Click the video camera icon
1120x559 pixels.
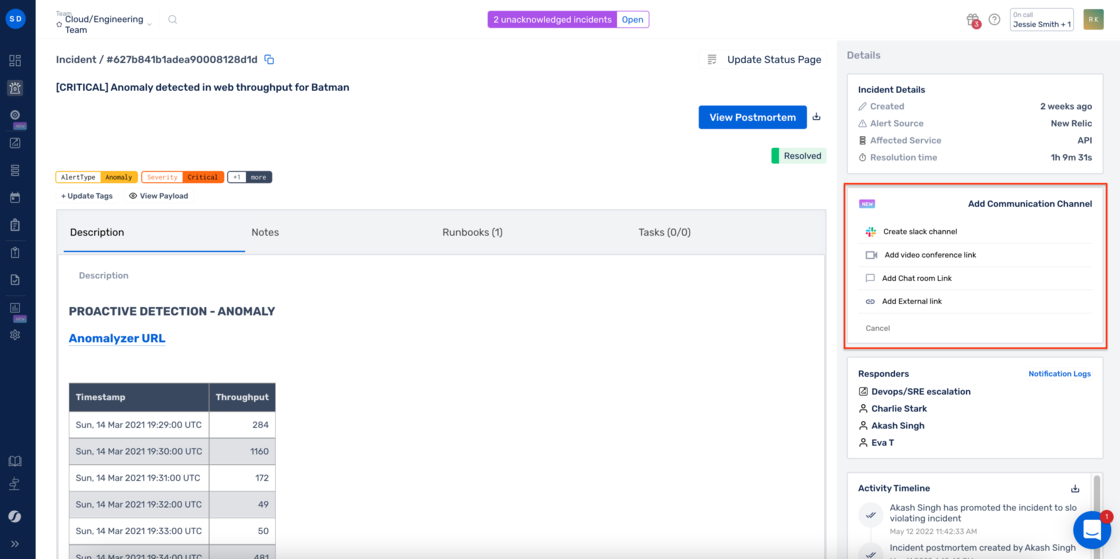(x=871, y=255)
